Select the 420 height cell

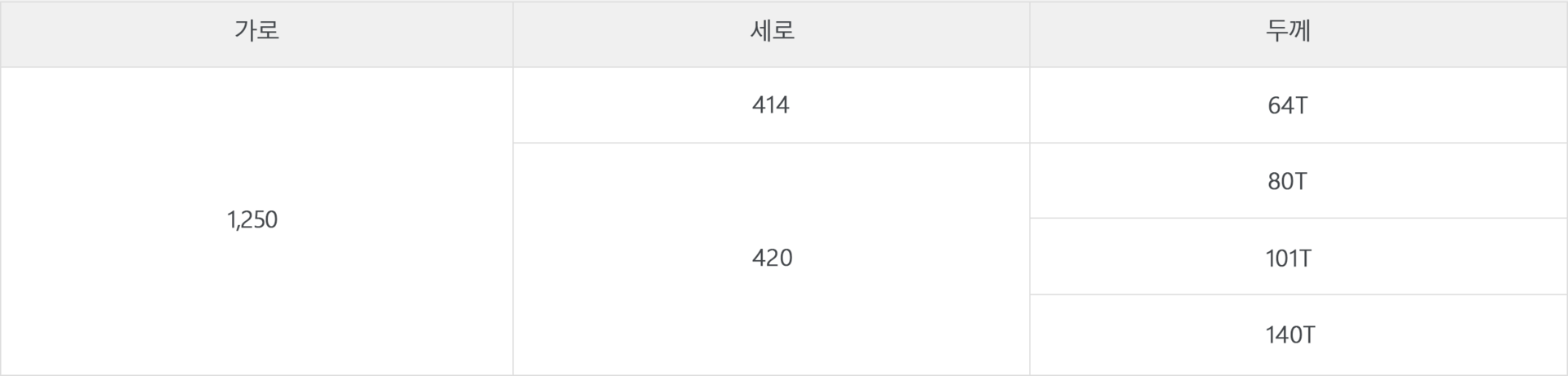772,258
